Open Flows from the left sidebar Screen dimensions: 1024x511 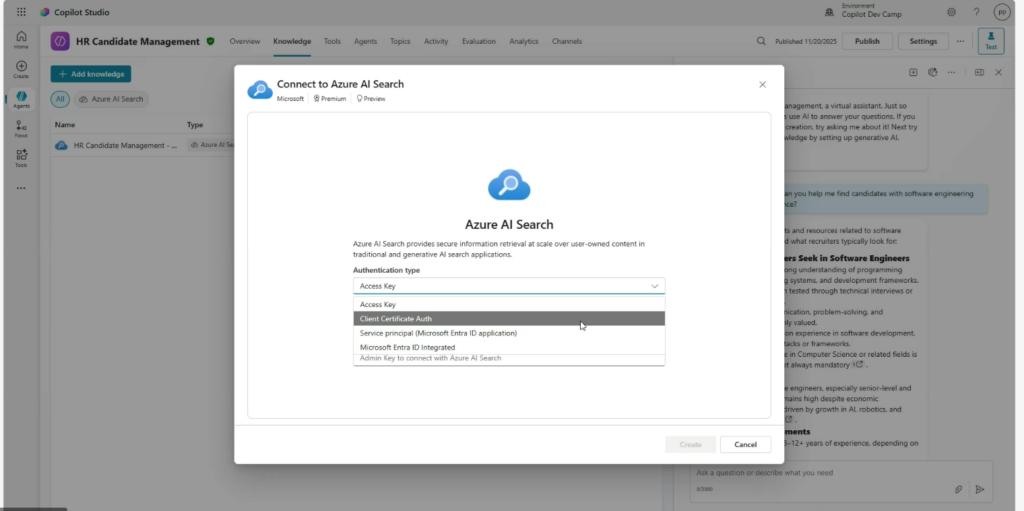coord(21,127)
